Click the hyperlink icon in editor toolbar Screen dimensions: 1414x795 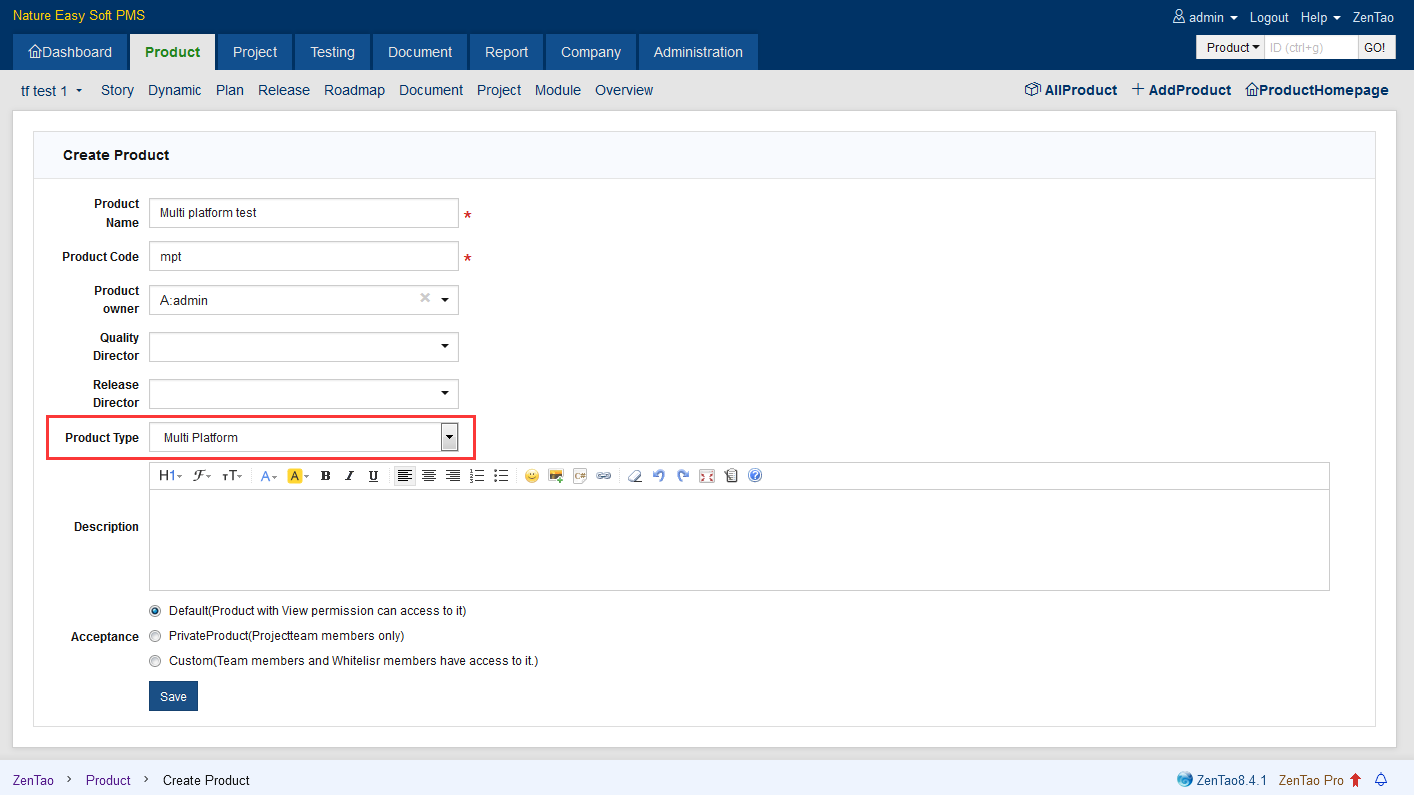coord(604,476)
